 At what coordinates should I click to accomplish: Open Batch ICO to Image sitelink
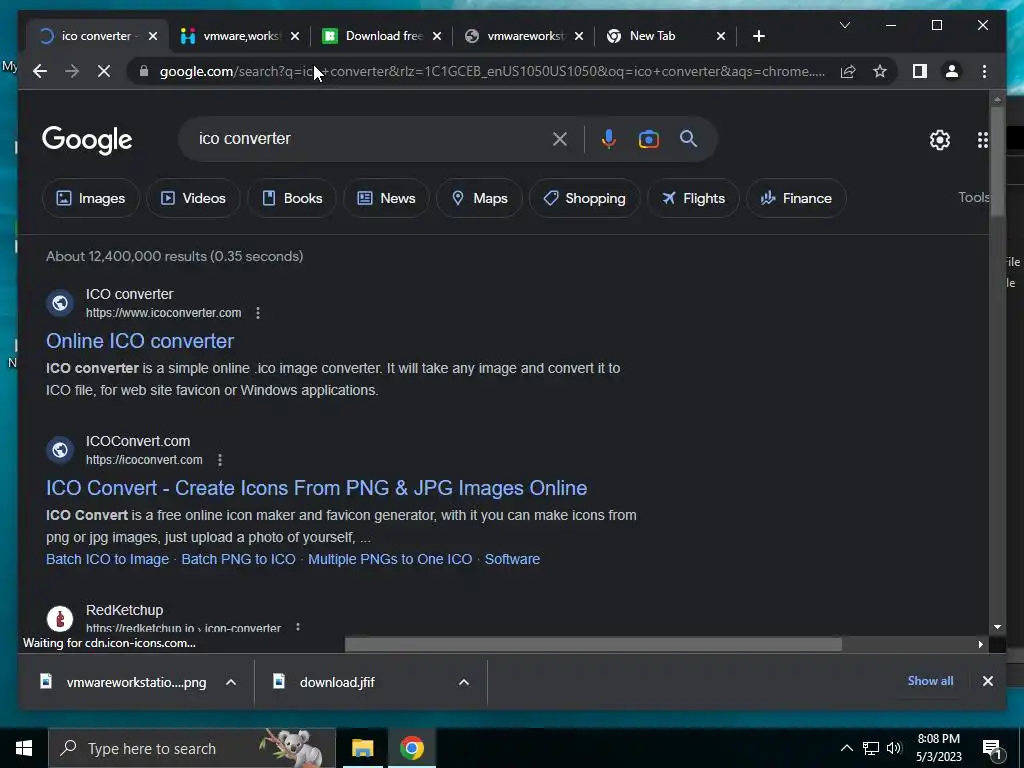(107, 559)
